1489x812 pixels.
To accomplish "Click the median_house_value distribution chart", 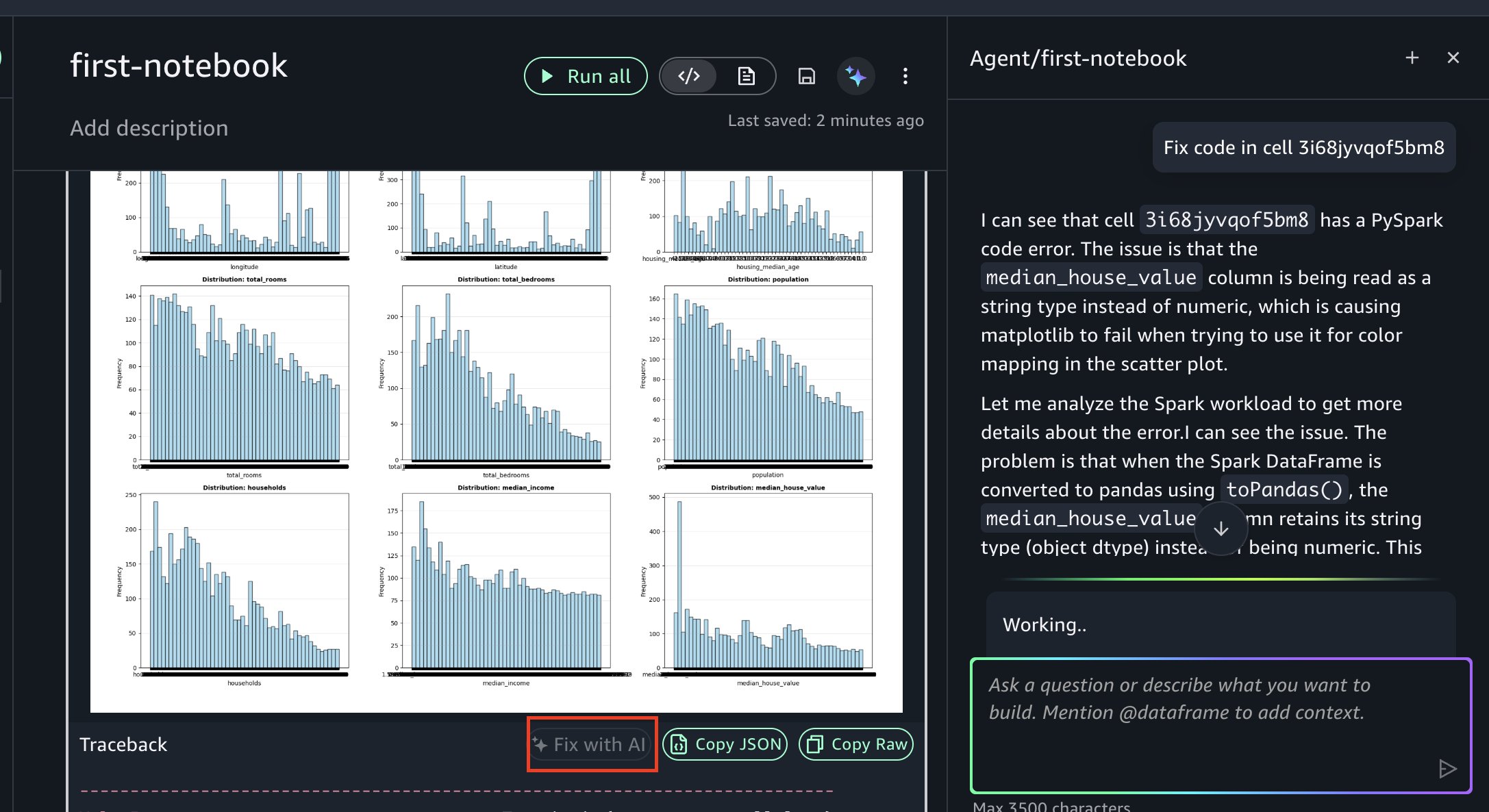I will pos(767,581).
